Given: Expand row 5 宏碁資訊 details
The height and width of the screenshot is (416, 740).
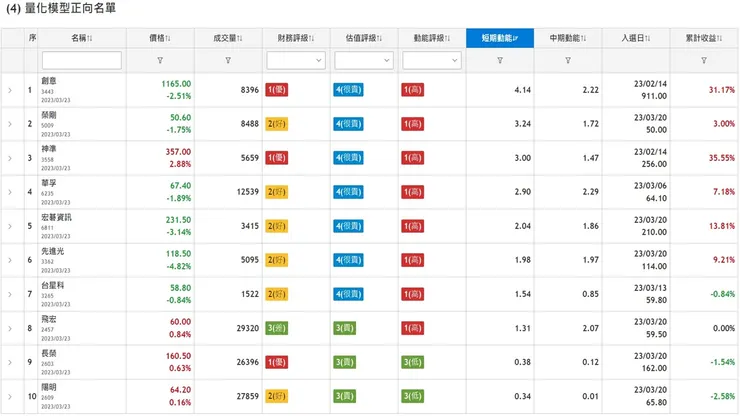Looking at the screenshot, I should click(x=10, y=226).
